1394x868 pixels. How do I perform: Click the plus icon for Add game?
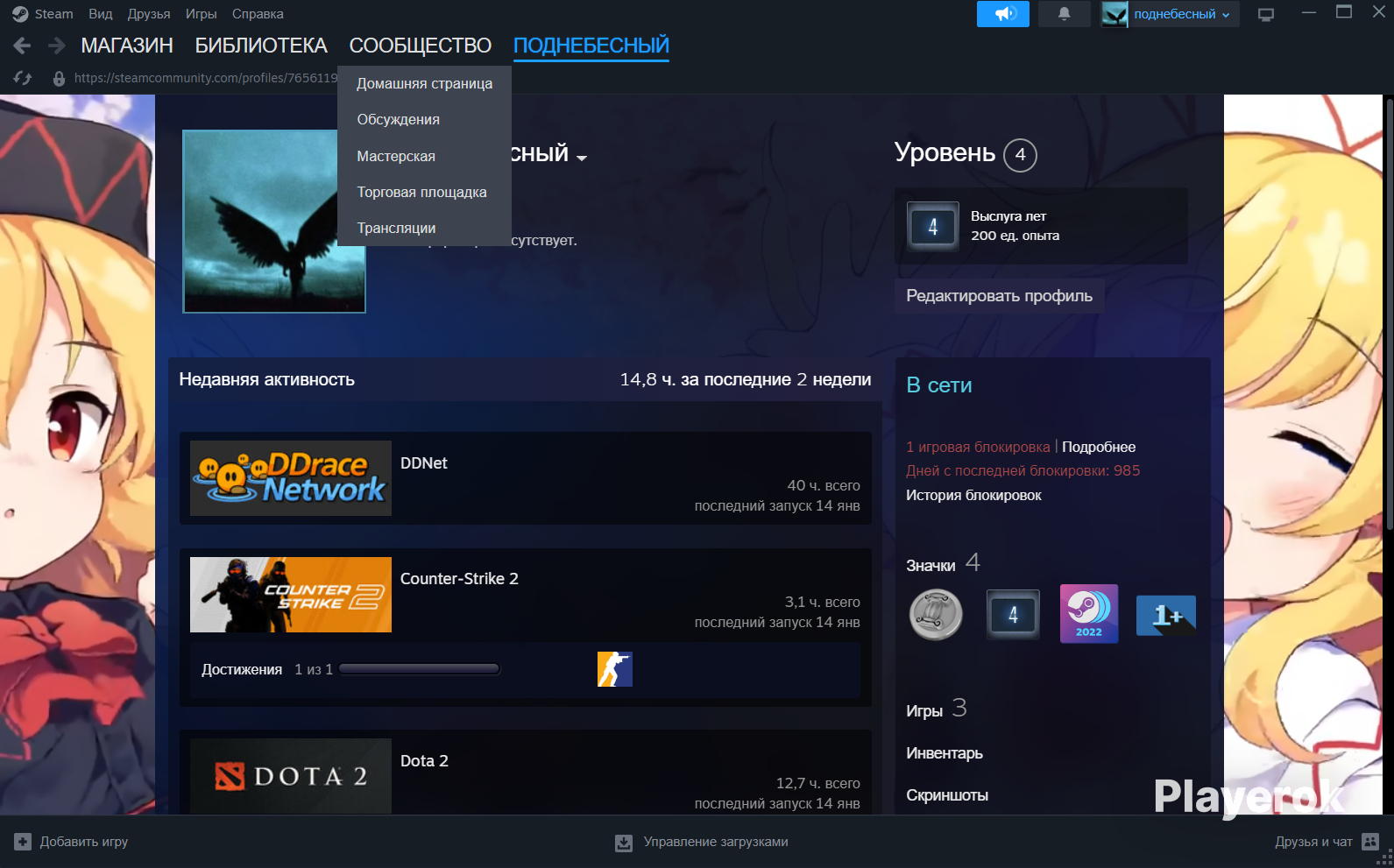click(x=23, y=842)
